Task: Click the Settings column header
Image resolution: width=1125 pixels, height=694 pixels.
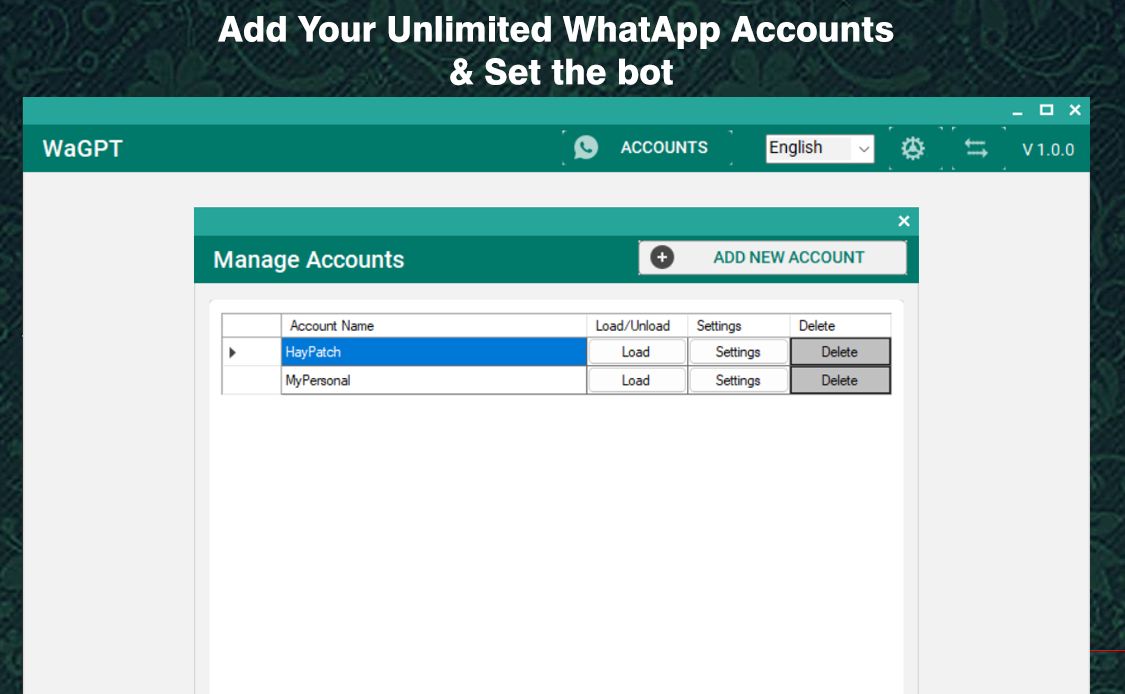Action: pos(739,326)
